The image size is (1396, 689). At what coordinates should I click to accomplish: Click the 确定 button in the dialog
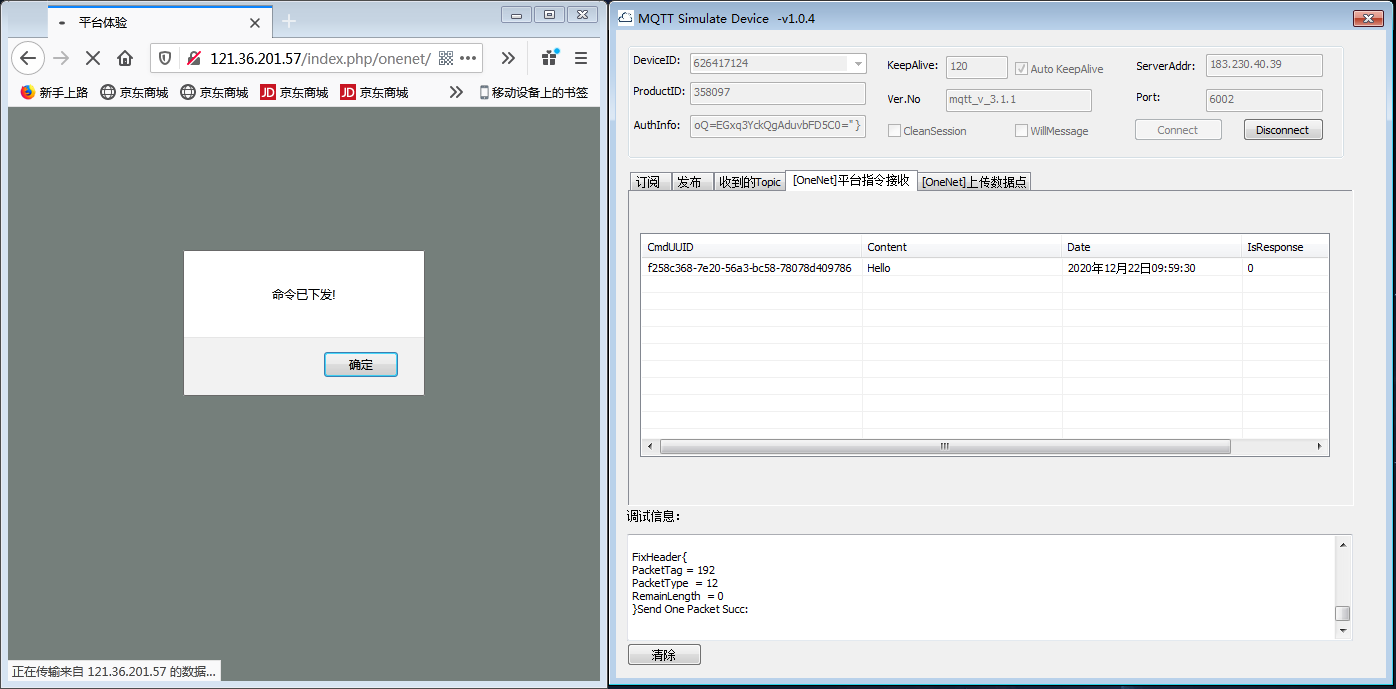coord(360,365)
